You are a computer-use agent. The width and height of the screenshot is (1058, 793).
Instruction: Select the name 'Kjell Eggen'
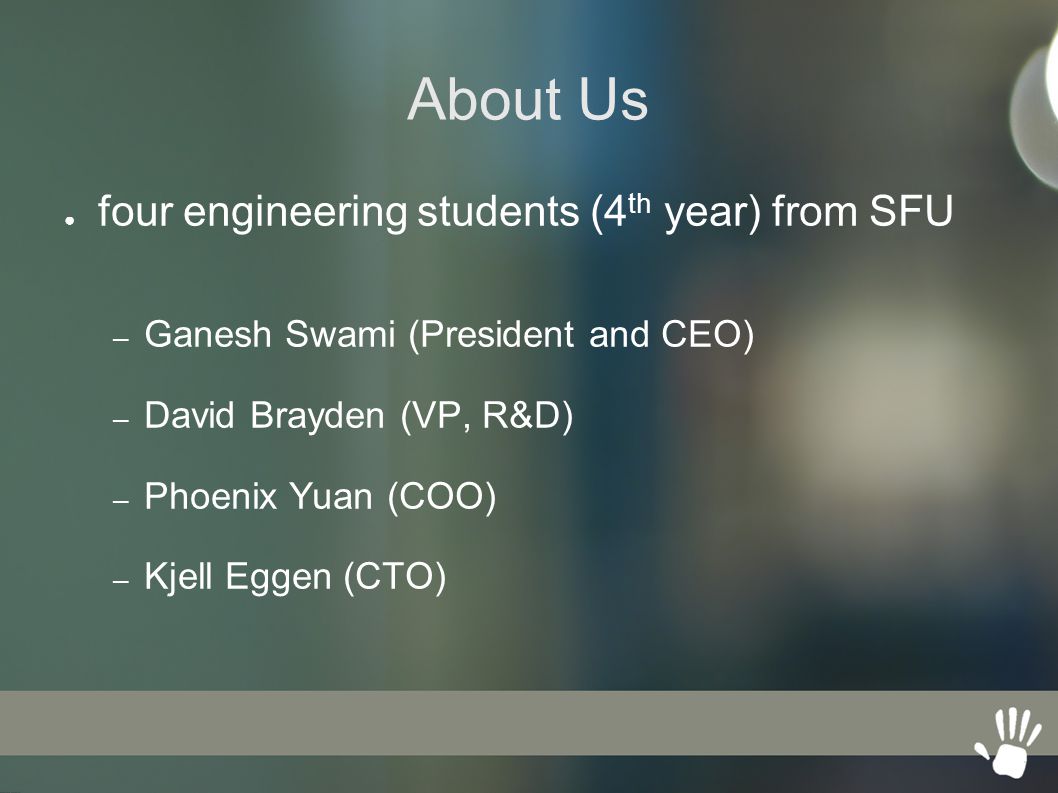tap(238, 577)
